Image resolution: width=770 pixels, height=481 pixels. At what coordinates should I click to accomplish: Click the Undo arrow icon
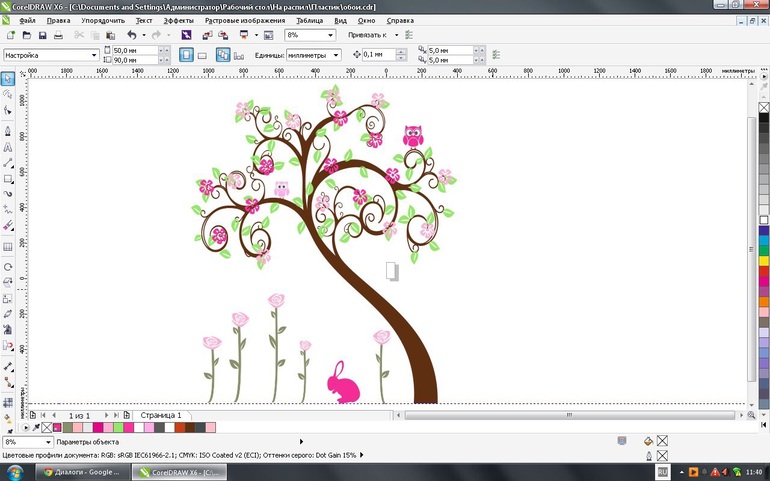click(130, 35)
